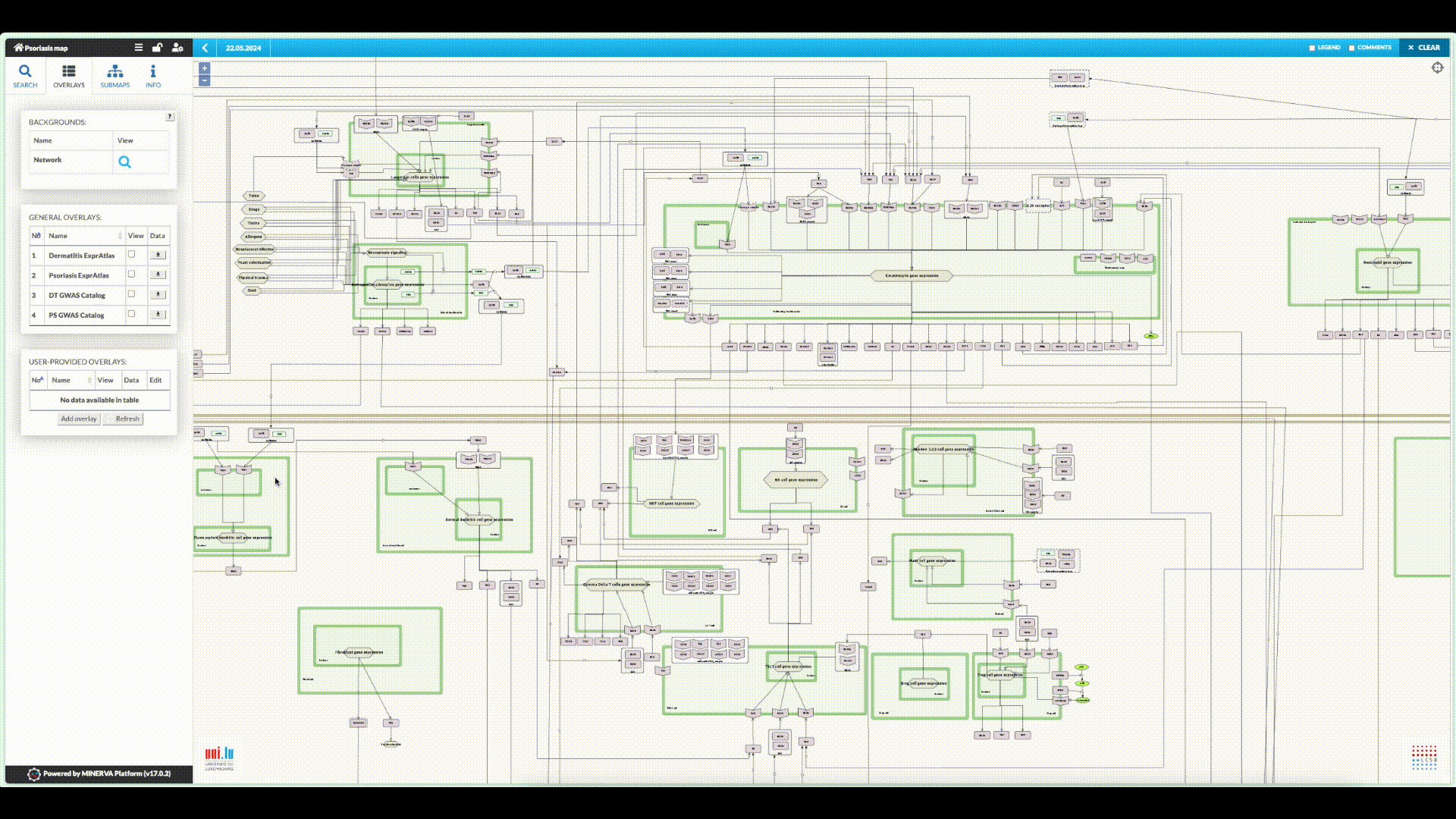Viewport: 1456px width, 819px height.
Task: Zoom out with the minus button
Action: [205, 80]
